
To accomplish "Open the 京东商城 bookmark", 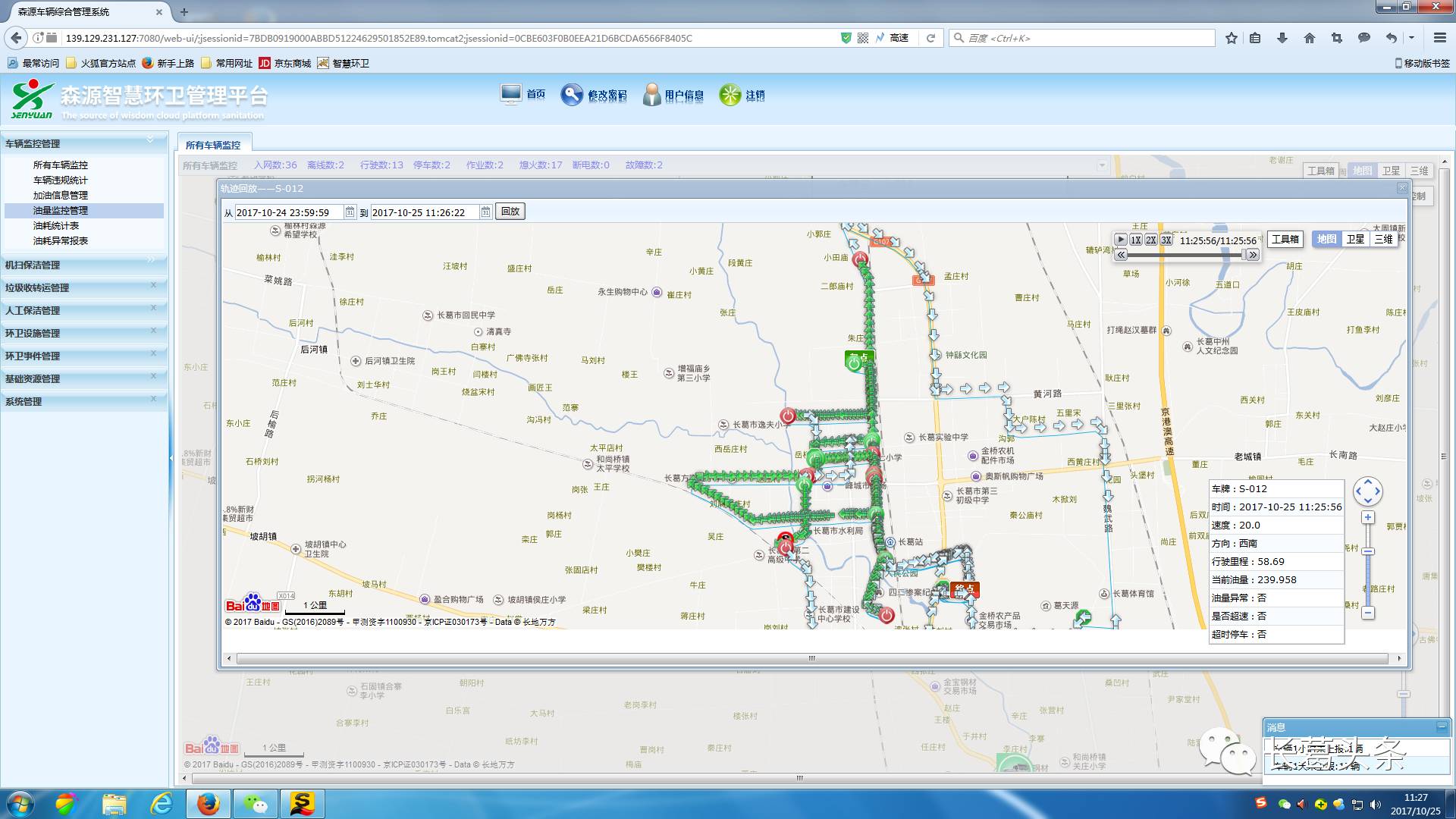I will [x=285, y=63].
